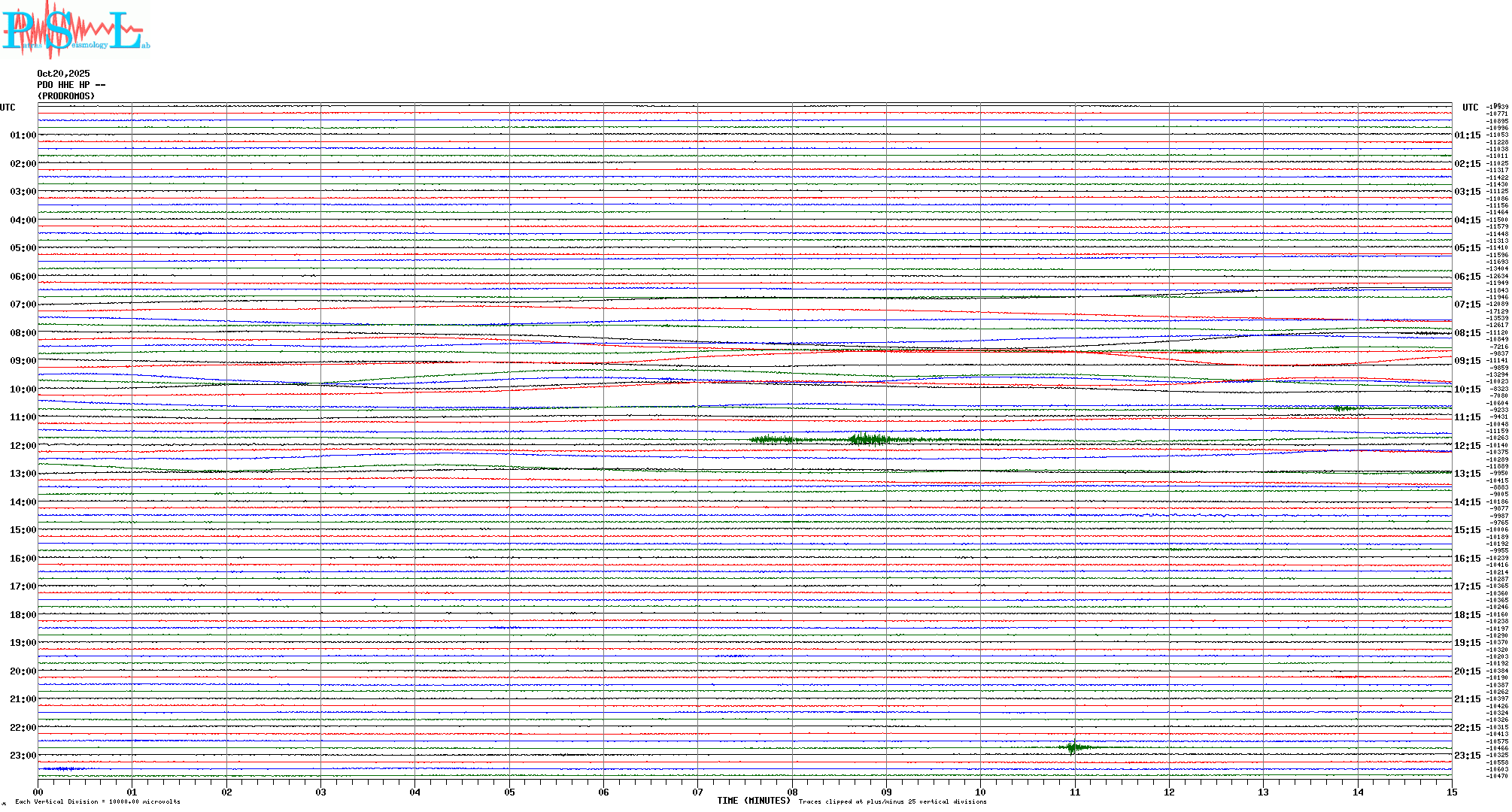Click the Oct20,2025 date label
Image resolution: width=1512 pixels, height=812 pixels.
[63, 74]
